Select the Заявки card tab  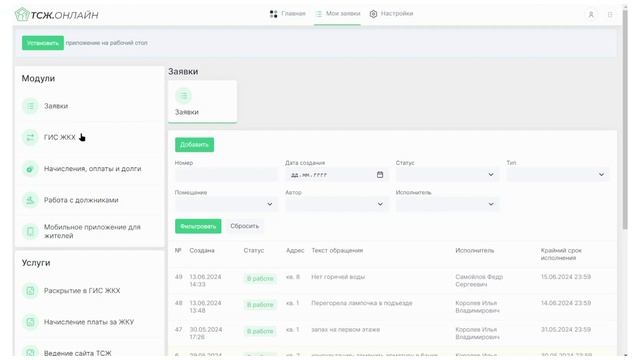click(202, 102)
